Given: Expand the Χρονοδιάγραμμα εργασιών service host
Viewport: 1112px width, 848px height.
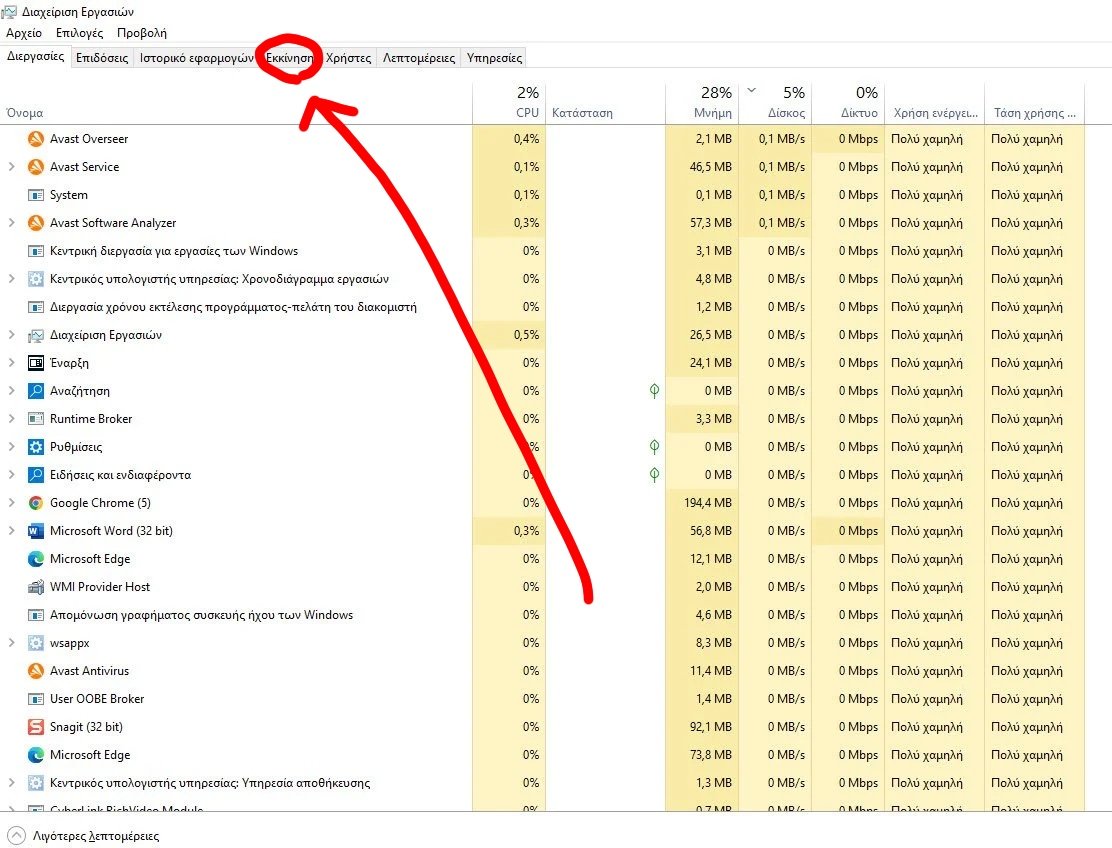Looking at the screenshot, I should tap(11, 279).
